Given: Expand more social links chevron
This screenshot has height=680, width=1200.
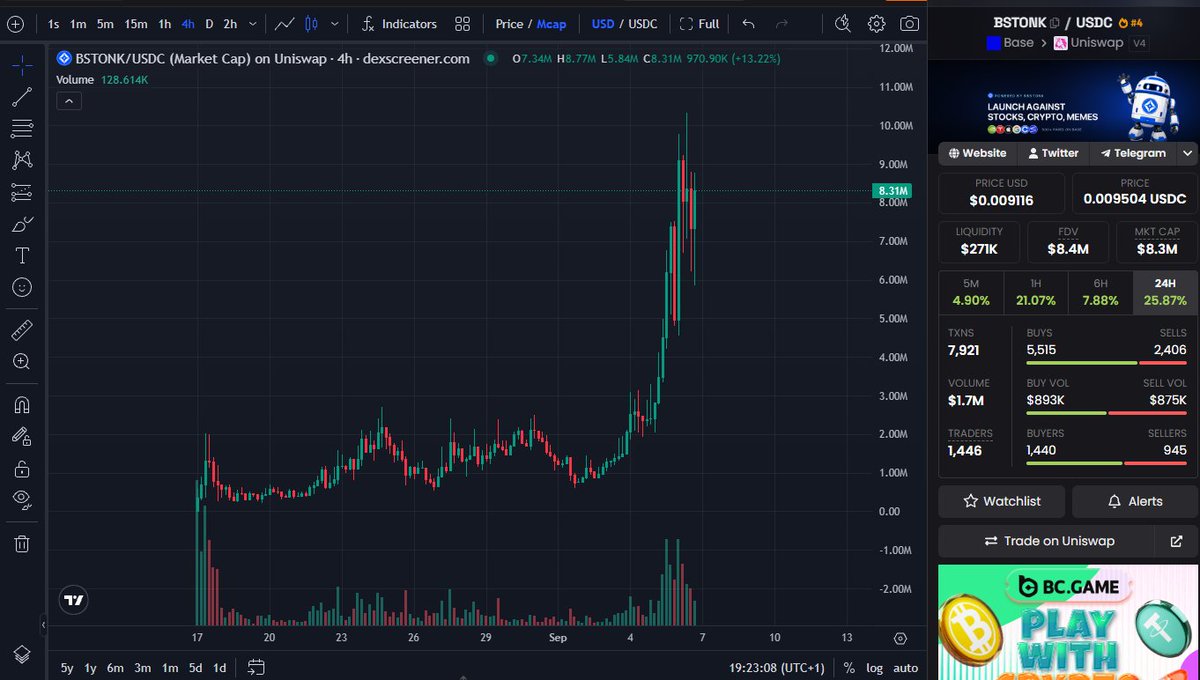Looking at the screenshot, I should 1188,153.
